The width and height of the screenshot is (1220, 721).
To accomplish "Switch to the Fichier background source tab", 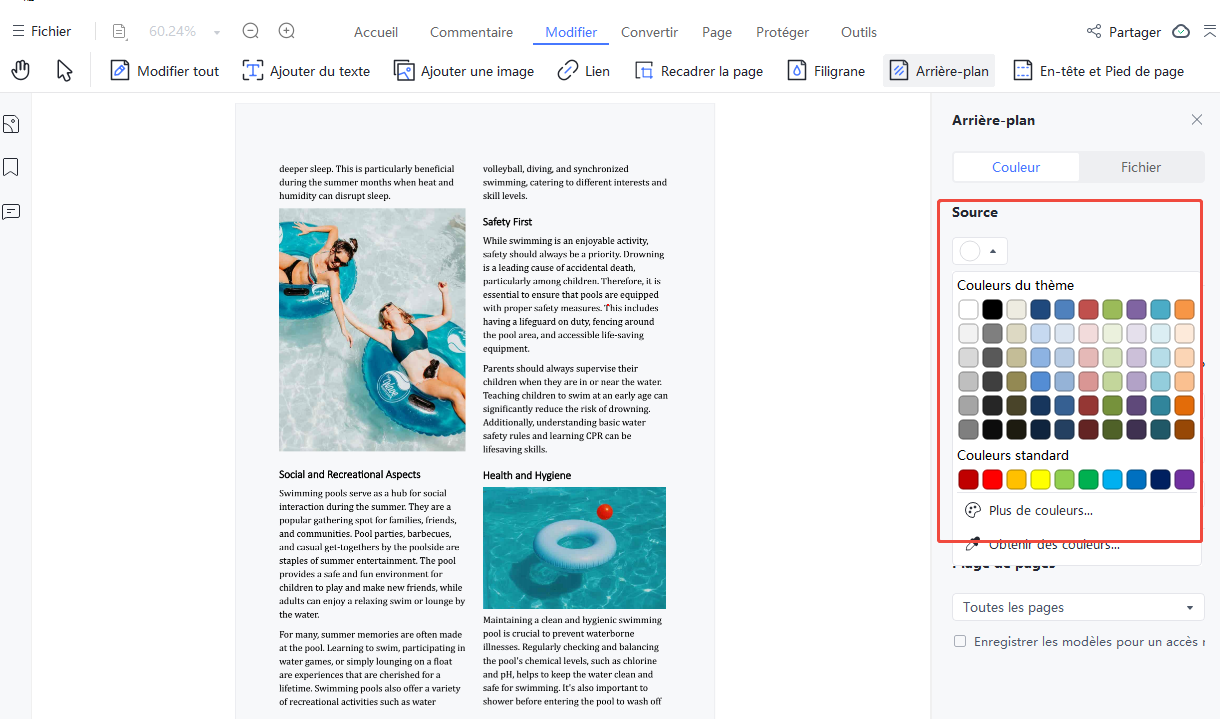I will [x=1141, y=167].
